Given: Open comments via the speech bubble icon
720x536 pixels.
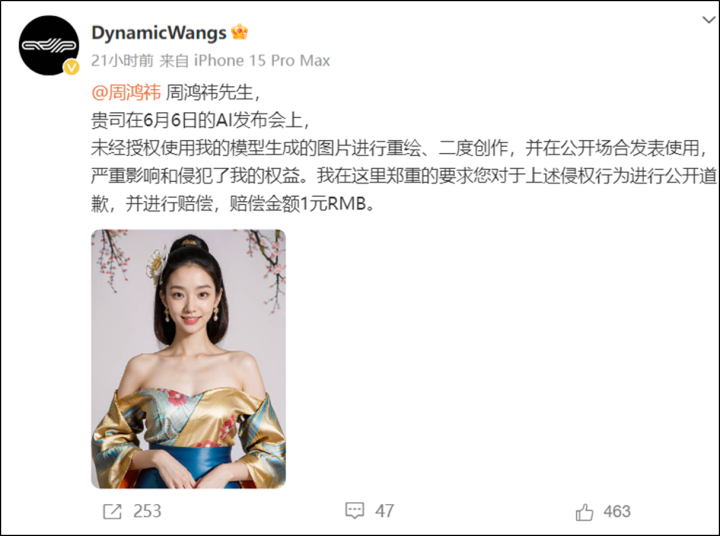Looking at the screenshot, I should point(354,511).
